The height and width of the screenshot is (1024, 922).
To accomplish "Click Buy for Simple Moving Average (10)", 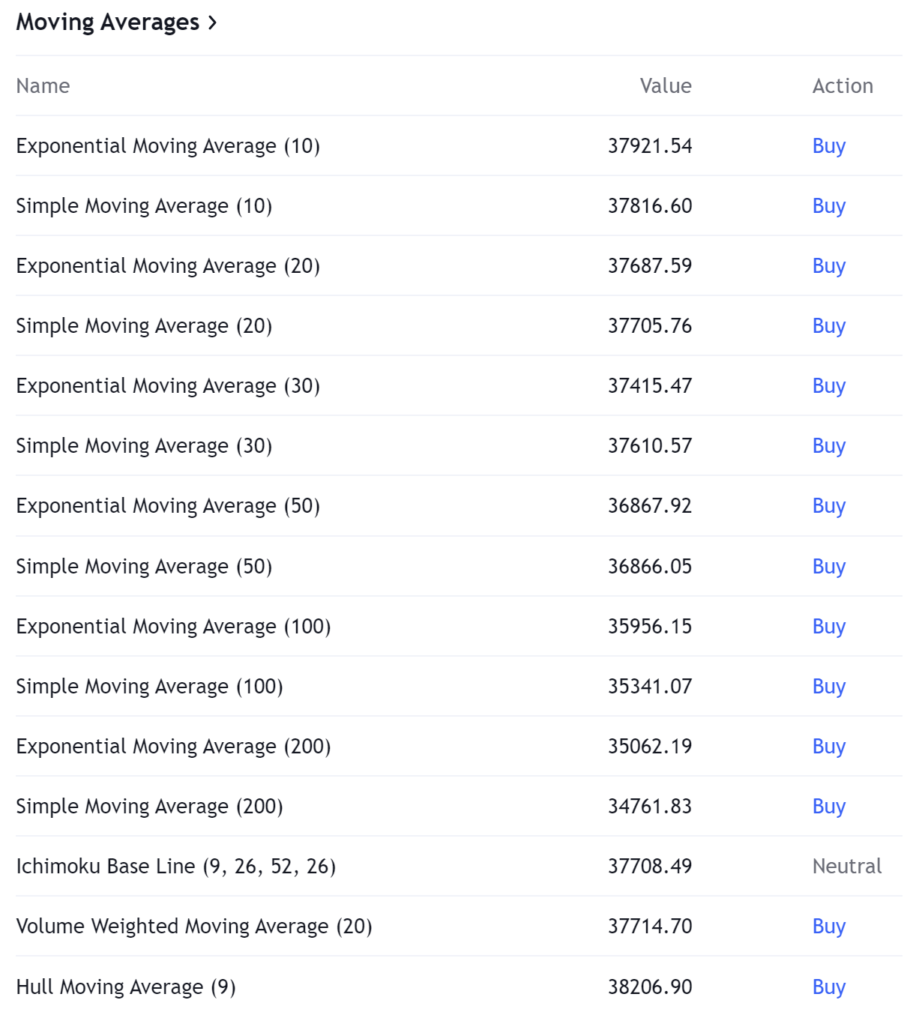I will pyautogui.click(x=829, y=206).
